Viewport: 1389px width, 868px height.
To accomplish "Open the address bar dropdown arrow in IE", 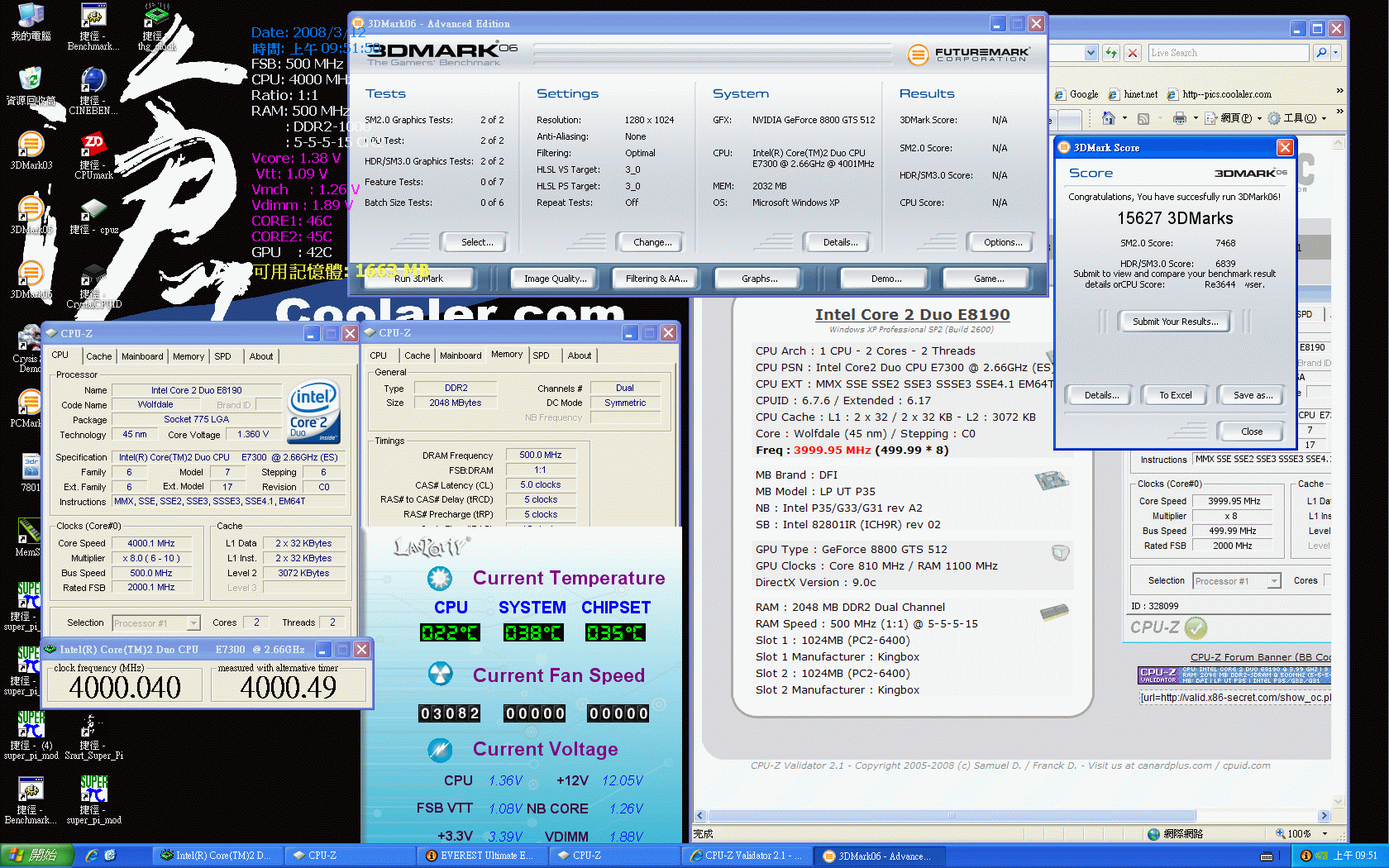I will (1091, 53).
